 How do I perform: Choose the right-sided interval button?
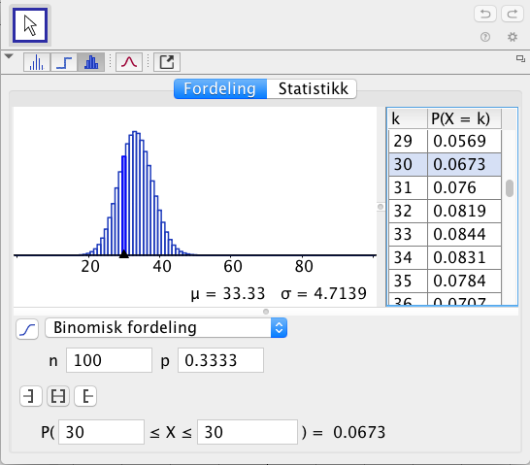tap(86, 396)
